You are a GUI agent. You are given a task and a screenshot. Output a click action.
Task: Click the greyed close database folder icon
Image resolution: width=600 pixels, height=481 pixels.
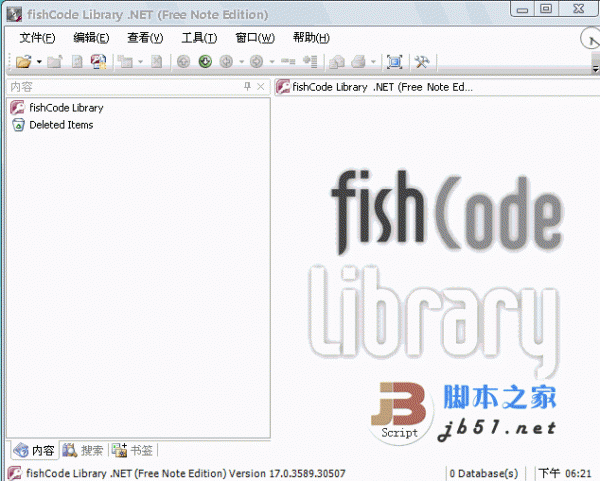(x=55, y=62)
